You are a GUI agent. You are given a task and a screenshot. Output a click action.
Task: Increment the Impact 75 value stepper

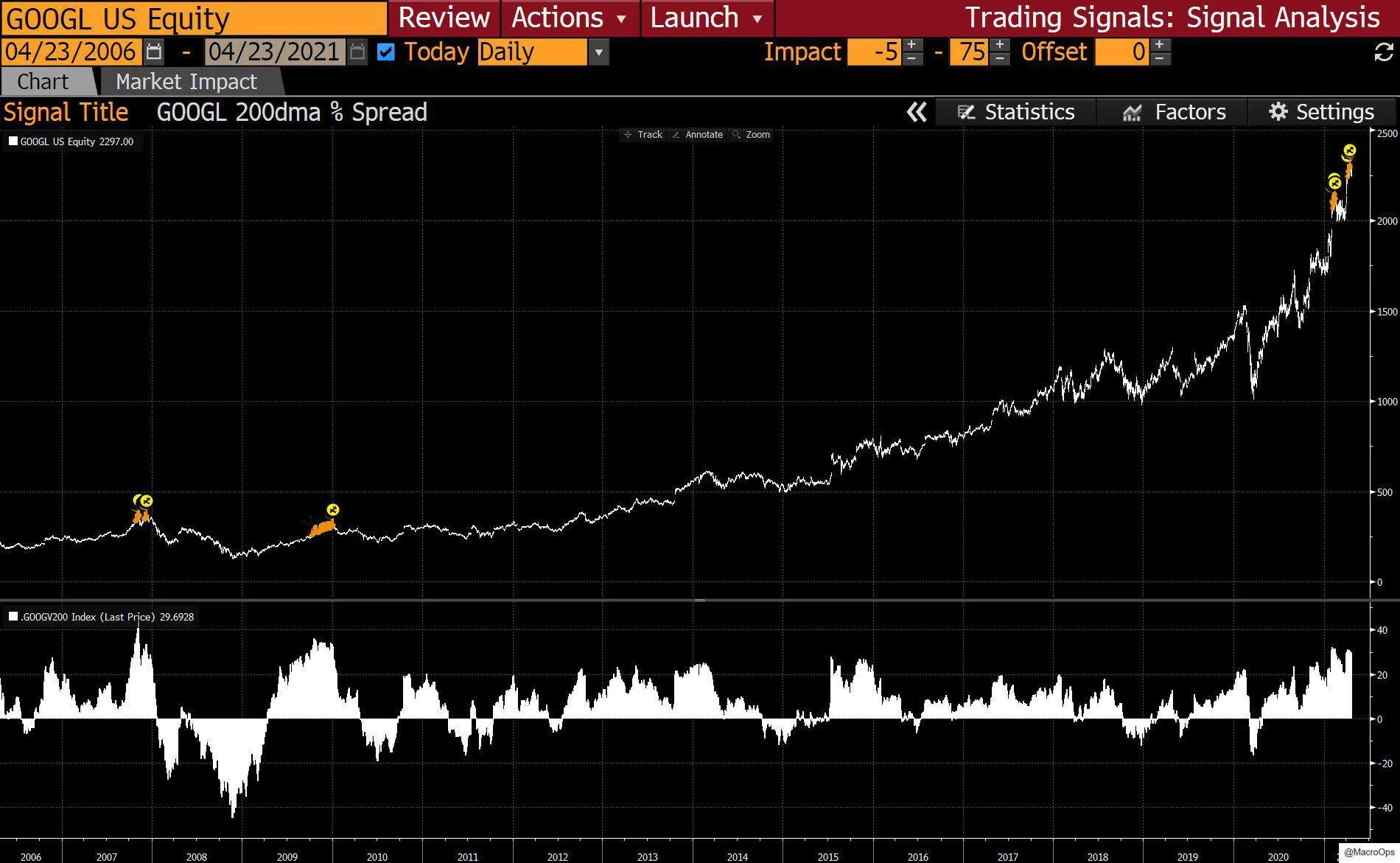(x=1000, y=46)
